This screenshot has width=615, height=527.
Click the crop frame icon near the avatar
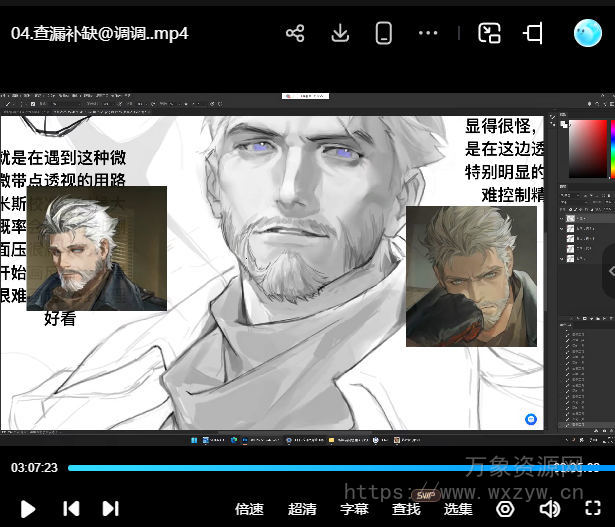point(533,34)
